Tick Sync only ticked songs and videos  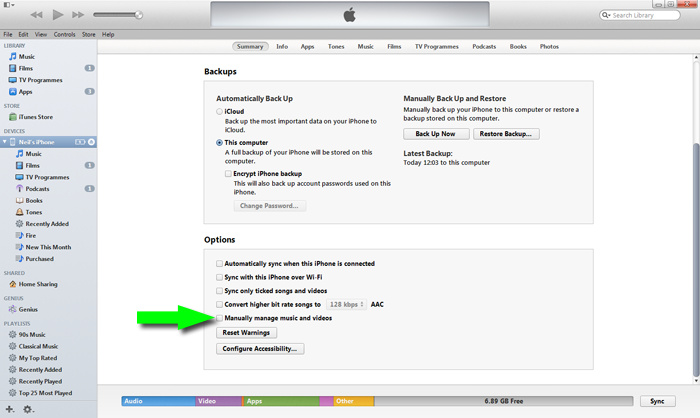(x=219, y=291)
